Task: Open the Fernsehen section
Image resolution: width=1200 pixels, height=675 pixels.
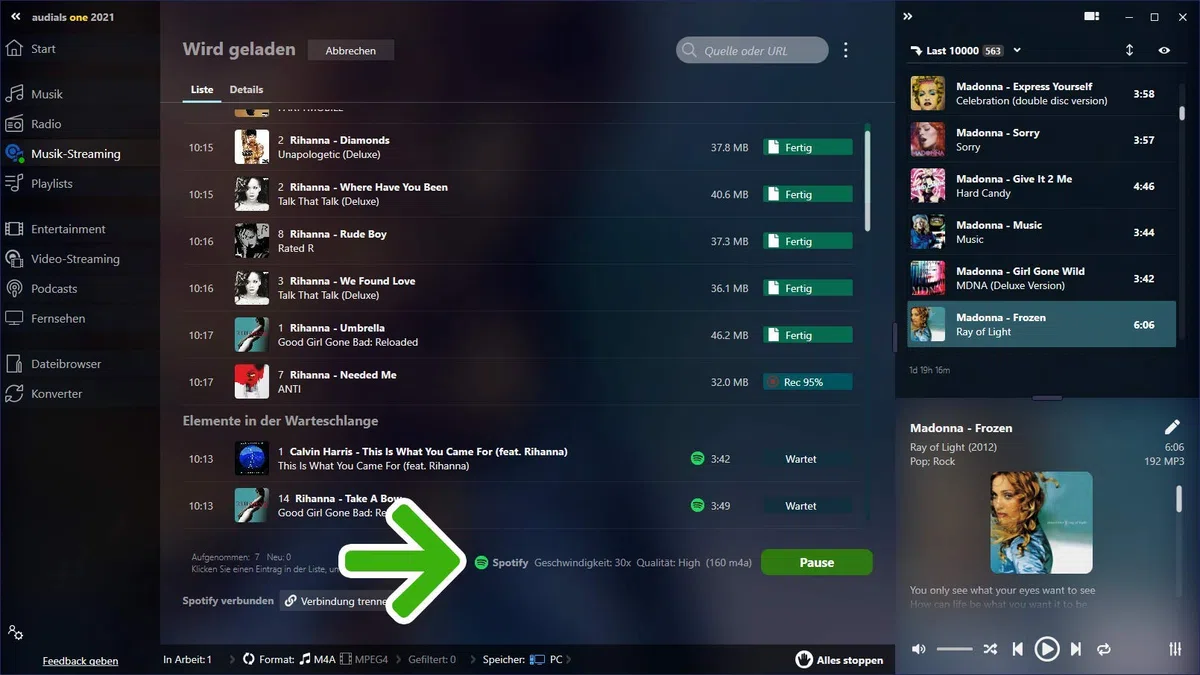Action: point(45,319)
